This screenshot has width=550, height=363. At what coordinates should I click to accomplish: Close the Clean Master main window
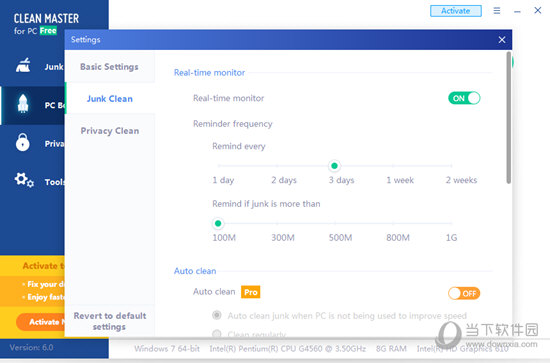pyautogui.click(x=537, y=11)
